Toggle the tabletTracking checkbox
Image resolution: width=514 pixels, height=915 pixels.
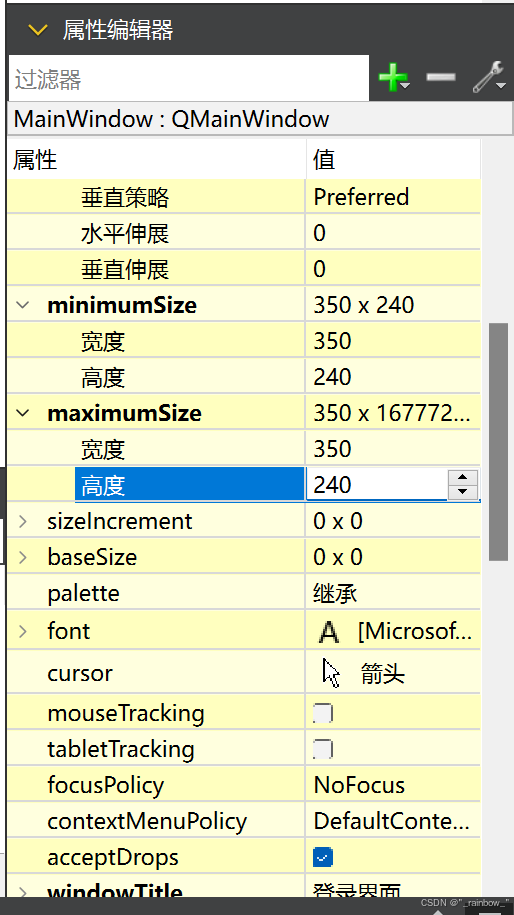pos(323,749)
